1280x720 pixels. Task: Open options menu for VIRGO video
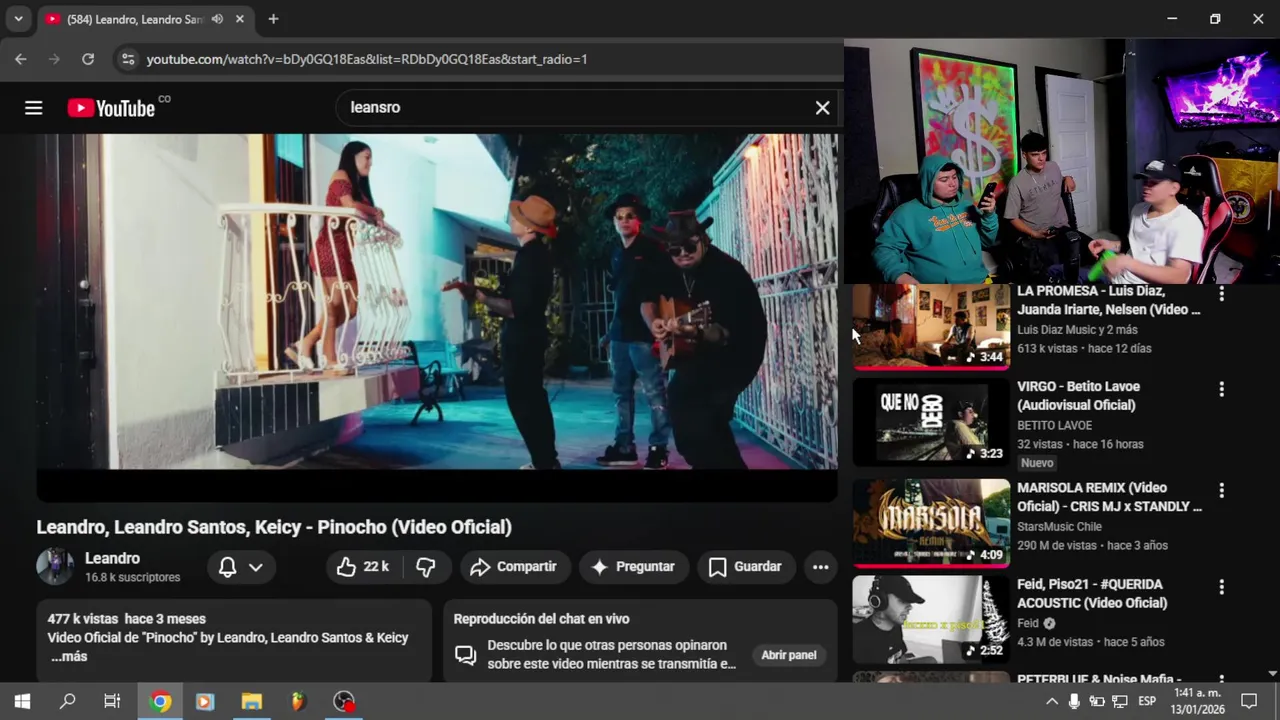point(1221,389)
